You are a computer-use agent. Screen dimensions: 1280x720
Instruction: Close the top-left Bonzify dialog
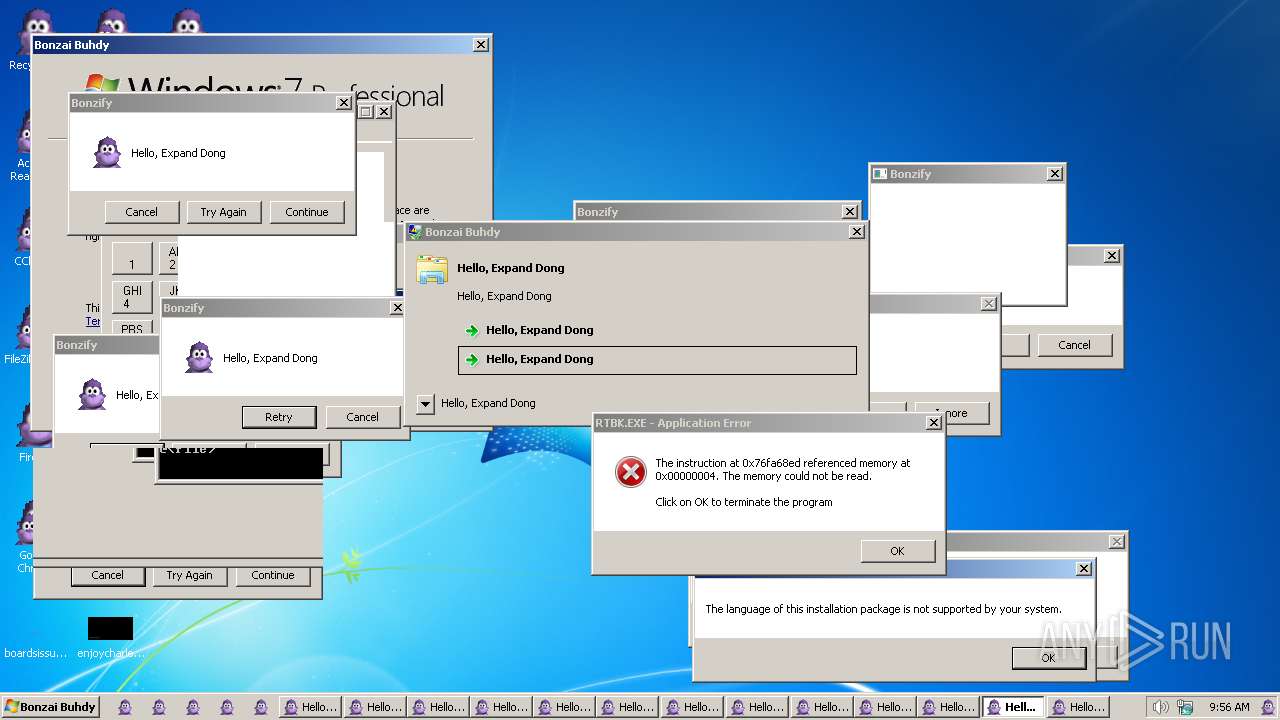[x=343, y=103]
